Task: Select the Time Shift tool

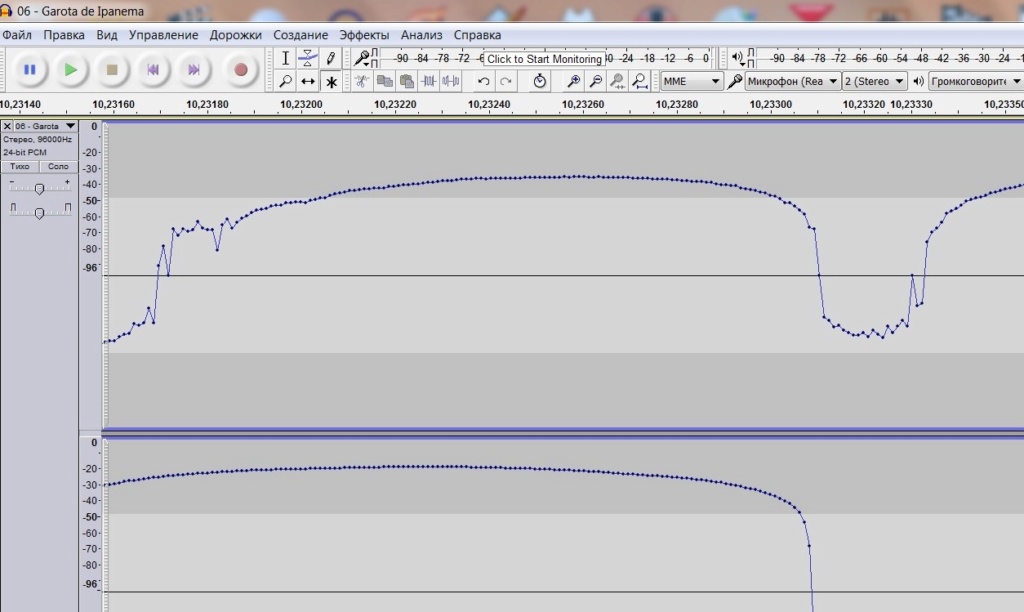Action: (308, 82)
